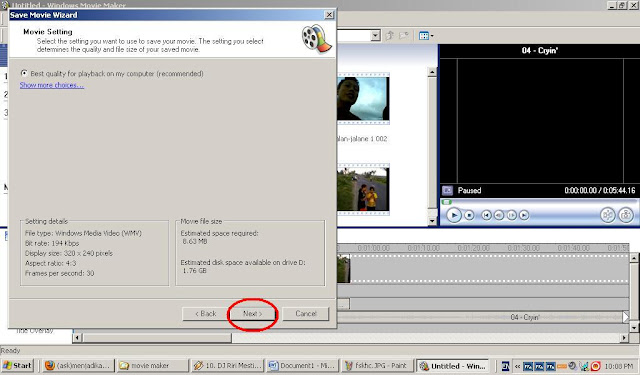Click timeline horizontal scroll right arrow

point(624,337)
